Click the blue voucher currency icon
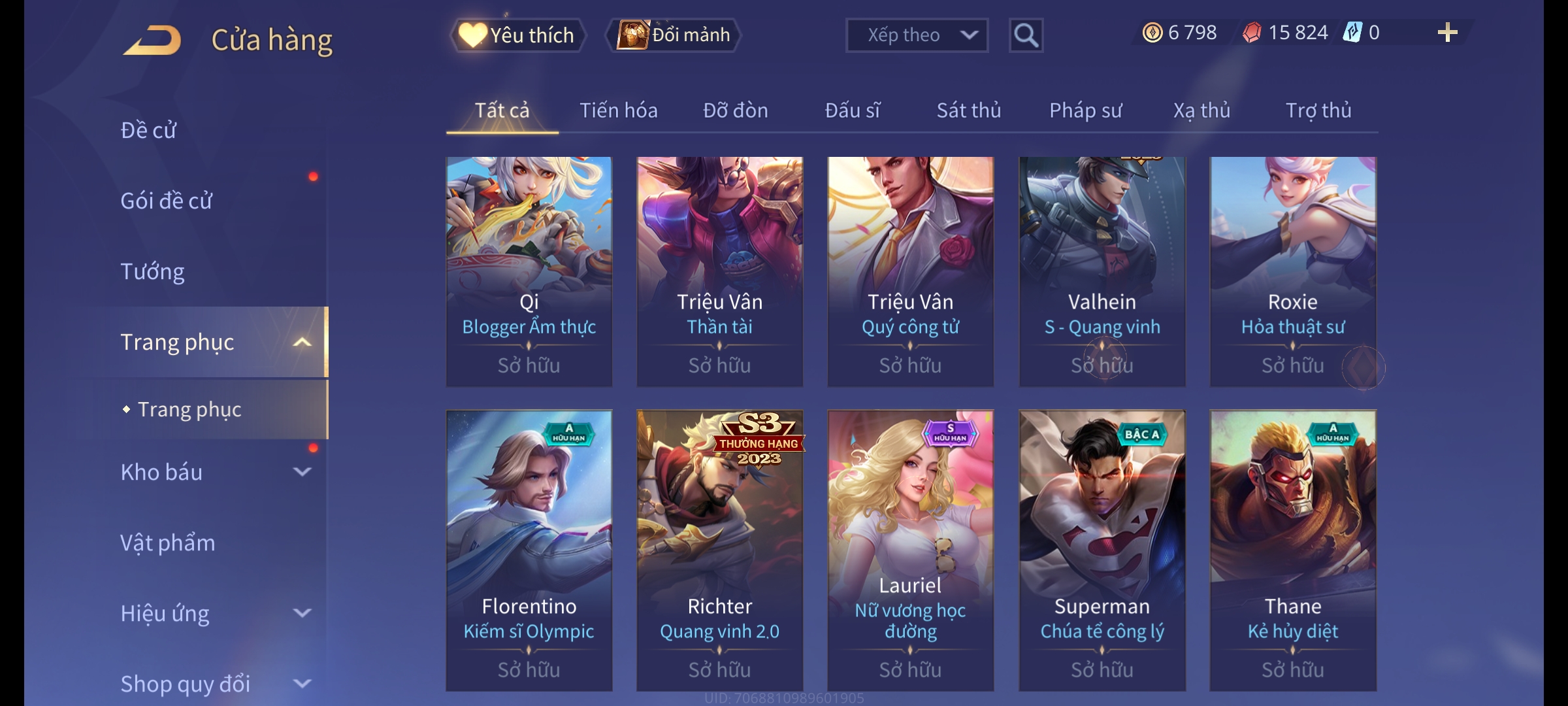The width and height of the screenshot is (1568, 706). (x=1352, y=33)
